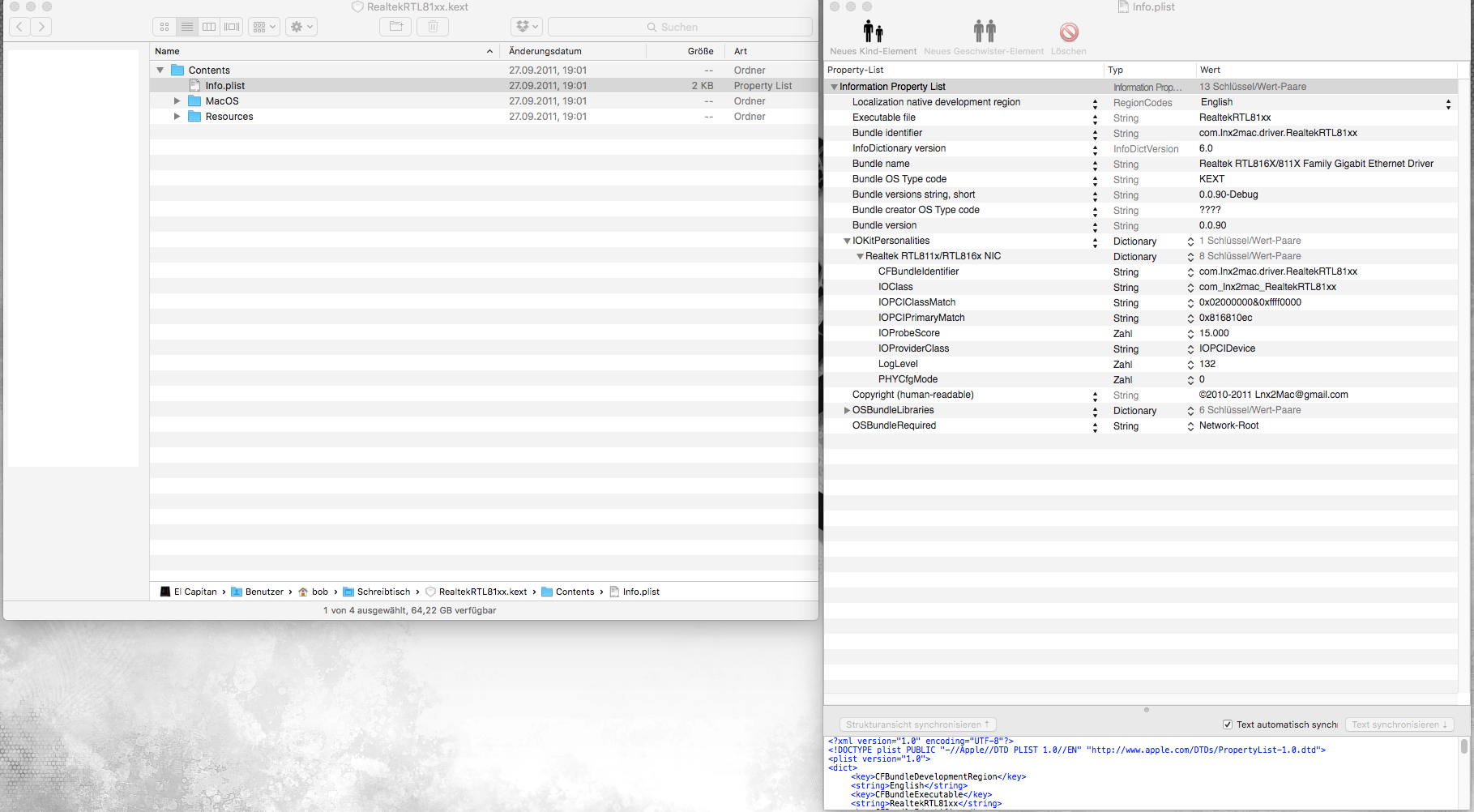Collapse the Contents folder disclosure triangle

[x=160, y=71]
